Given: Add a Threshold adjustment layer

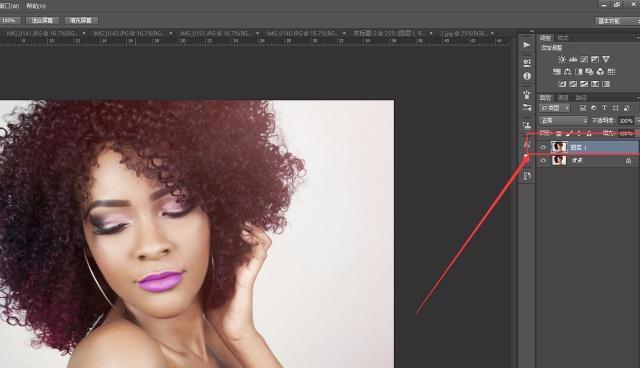Looking at the screenshot, I should pyautogui.click(x=584, y=84).
